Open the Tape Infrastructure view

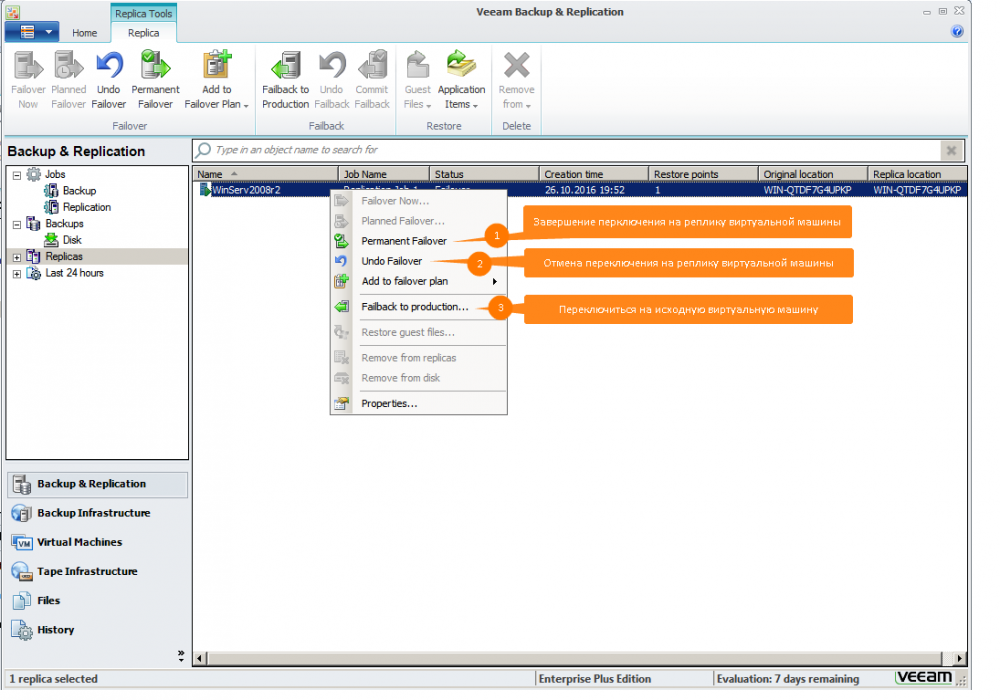[98, 572]
